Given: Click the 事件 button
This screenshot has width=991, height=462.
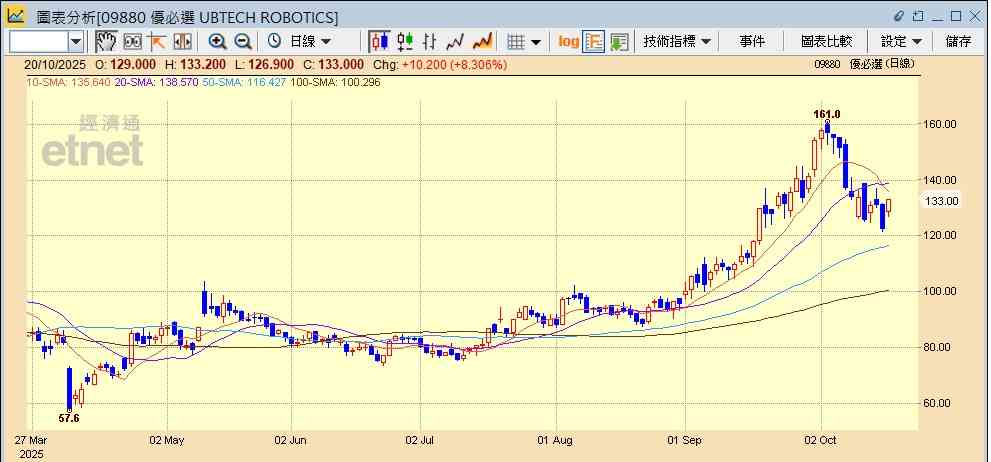Looking at the screenshot, I should (x=752, y=41).
